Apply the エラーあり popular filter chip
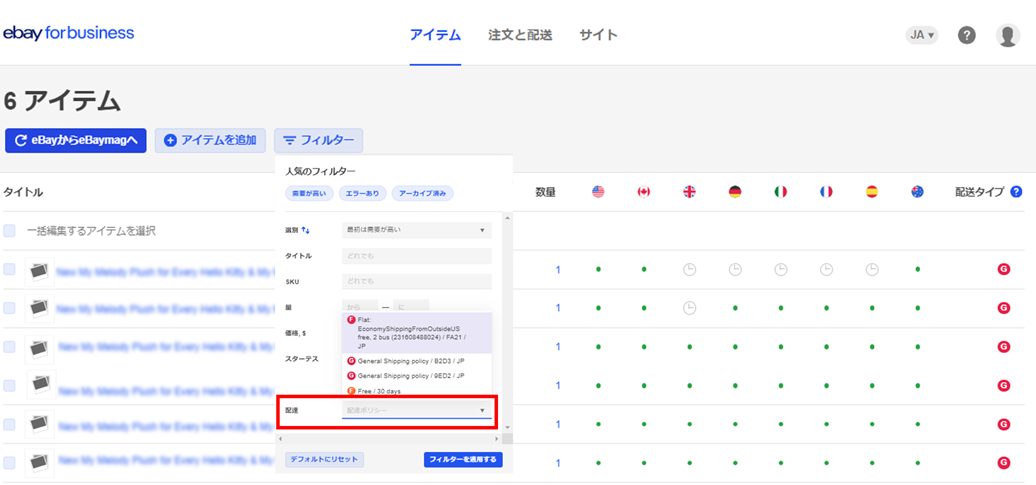The width and height of the screenshot is (1036, 485). [x=363, y=194]
